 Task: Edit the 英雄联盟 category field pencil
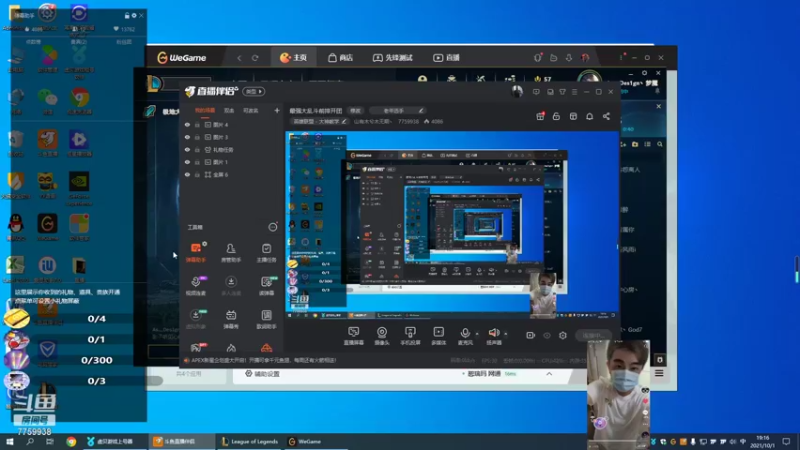click(x=344, y=121)
